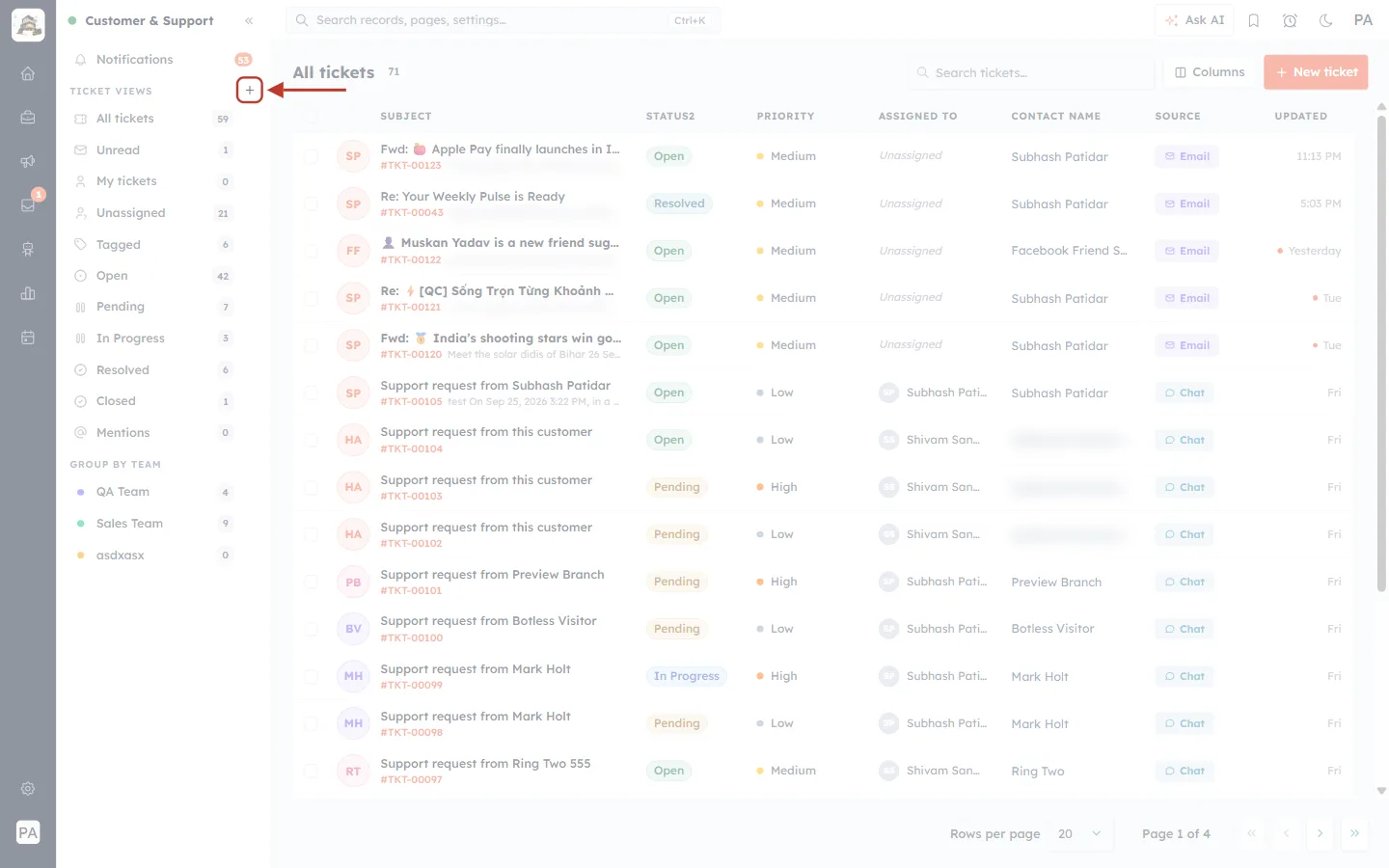Toggle dark mode moon icon
Screen dimensions: 1389x868
(x=1326, y=20)
